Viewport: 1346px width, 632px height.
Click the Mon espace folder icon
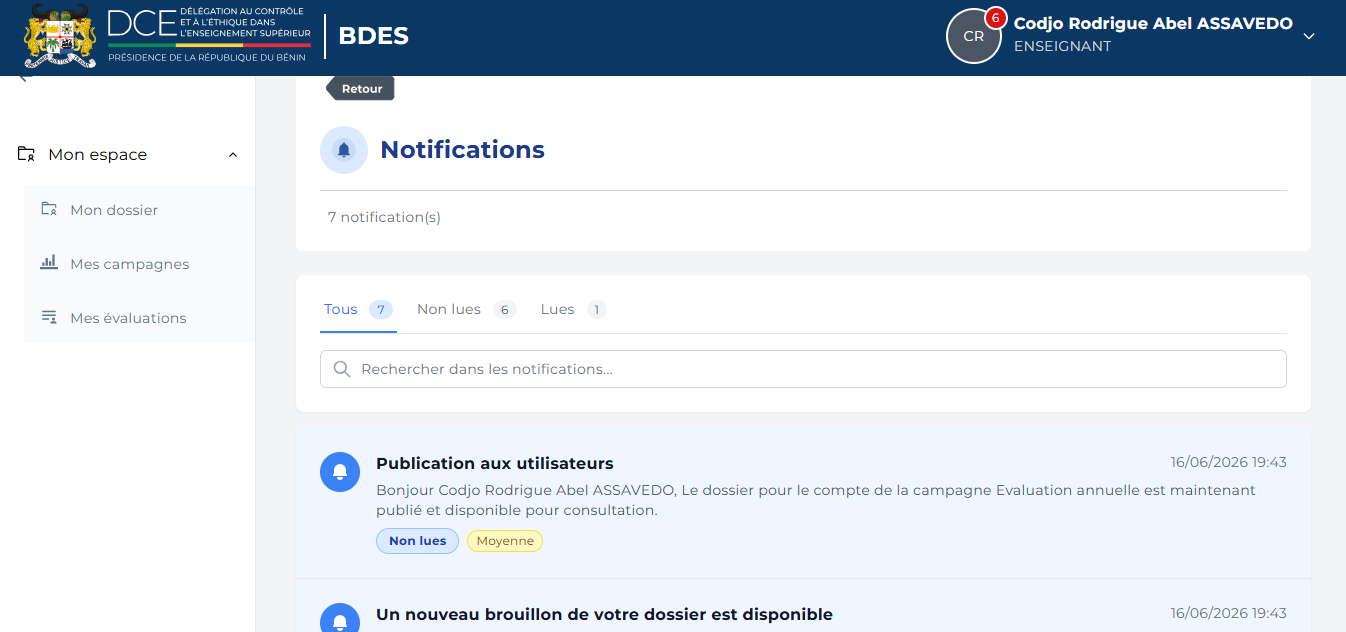pos(27,154)
